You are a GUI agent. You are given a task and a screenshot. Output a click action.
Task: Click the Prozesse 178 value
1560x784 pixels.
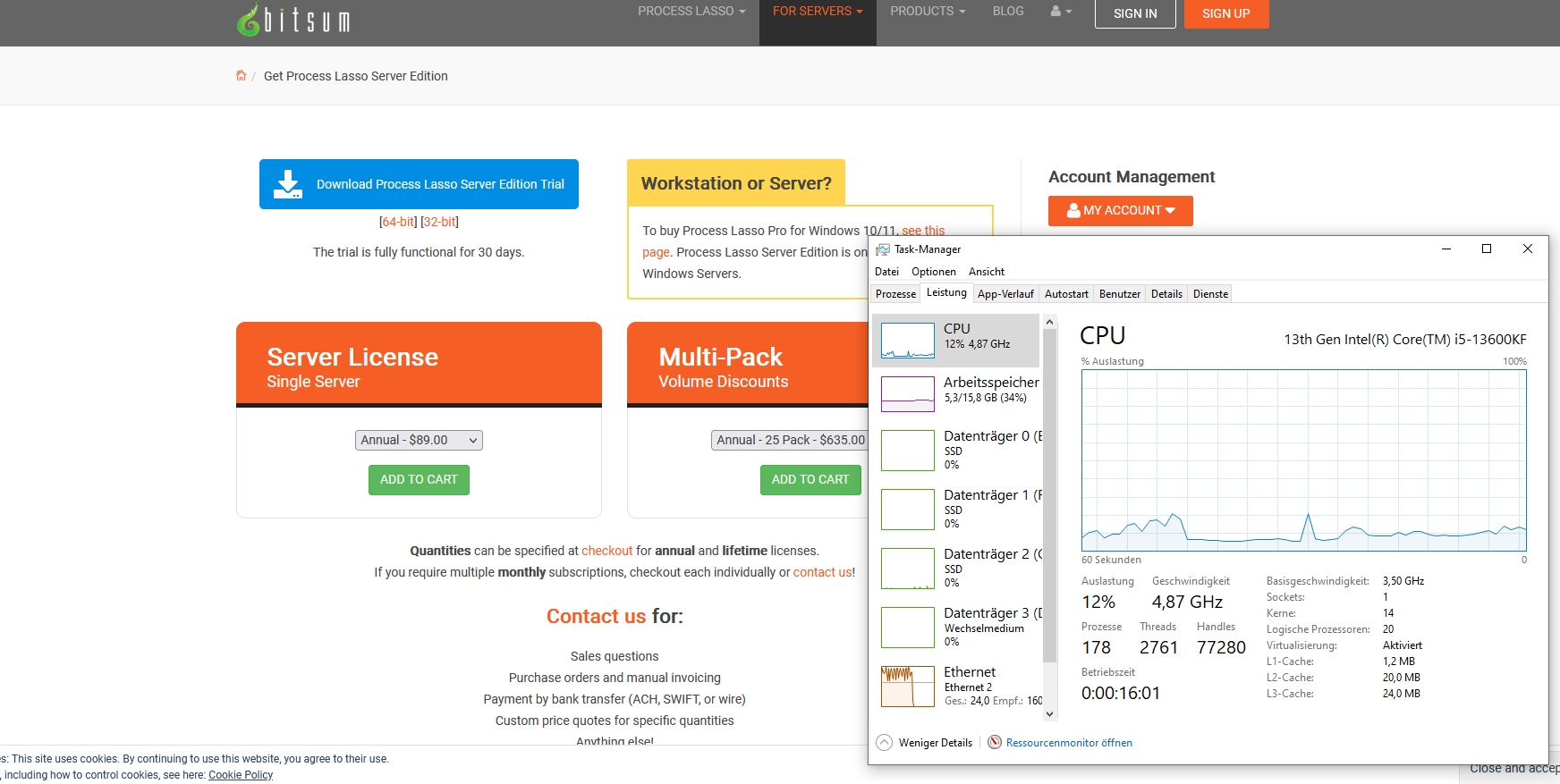pos(1096,648)
